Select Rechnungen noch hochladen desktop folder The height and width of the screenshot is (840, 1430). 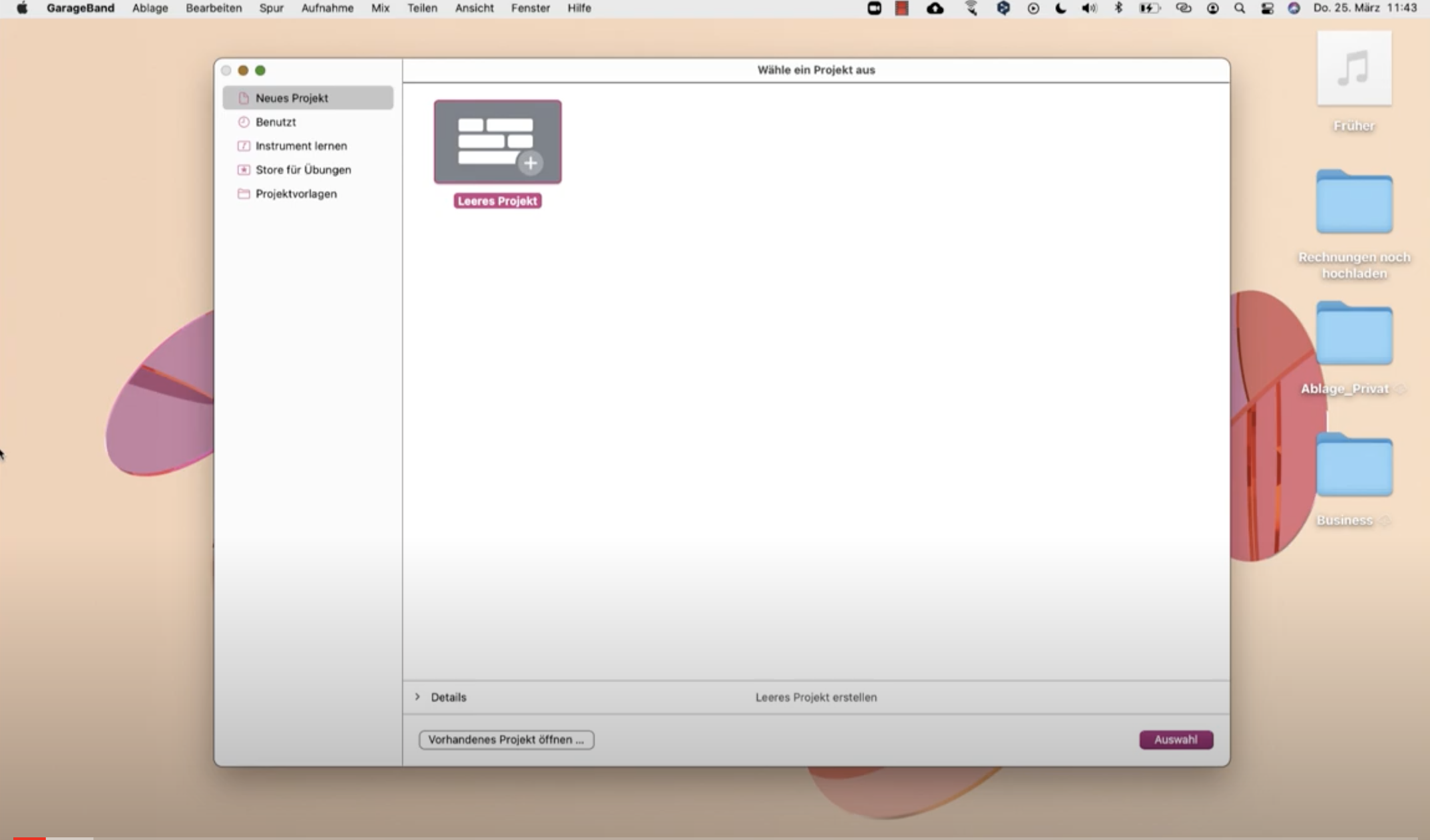[1354, 202]
